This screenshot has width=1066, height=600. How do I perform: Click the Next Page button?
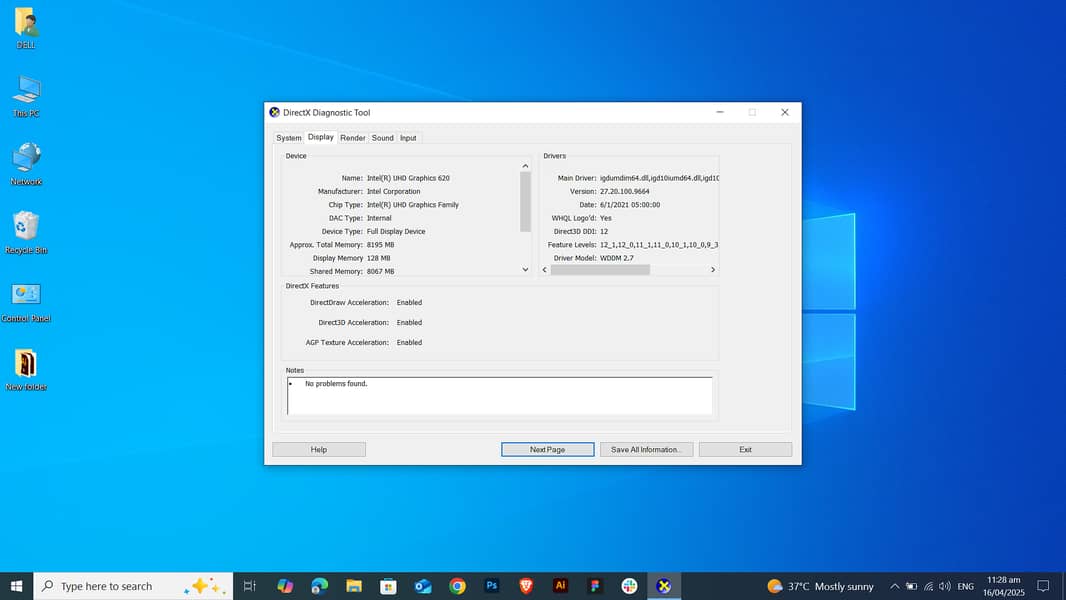(x=547, y=449)
